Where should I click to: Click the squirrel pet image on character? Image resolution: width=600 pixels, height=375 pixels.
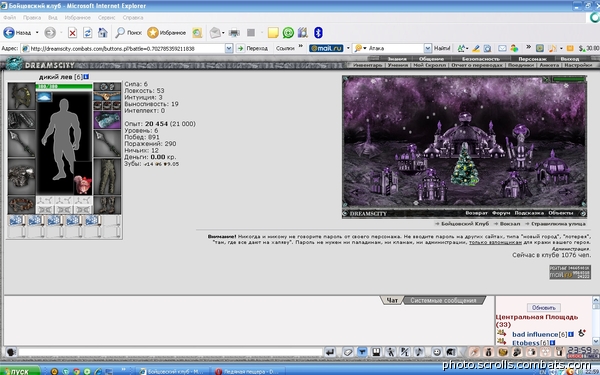click(x=83, y=184)
